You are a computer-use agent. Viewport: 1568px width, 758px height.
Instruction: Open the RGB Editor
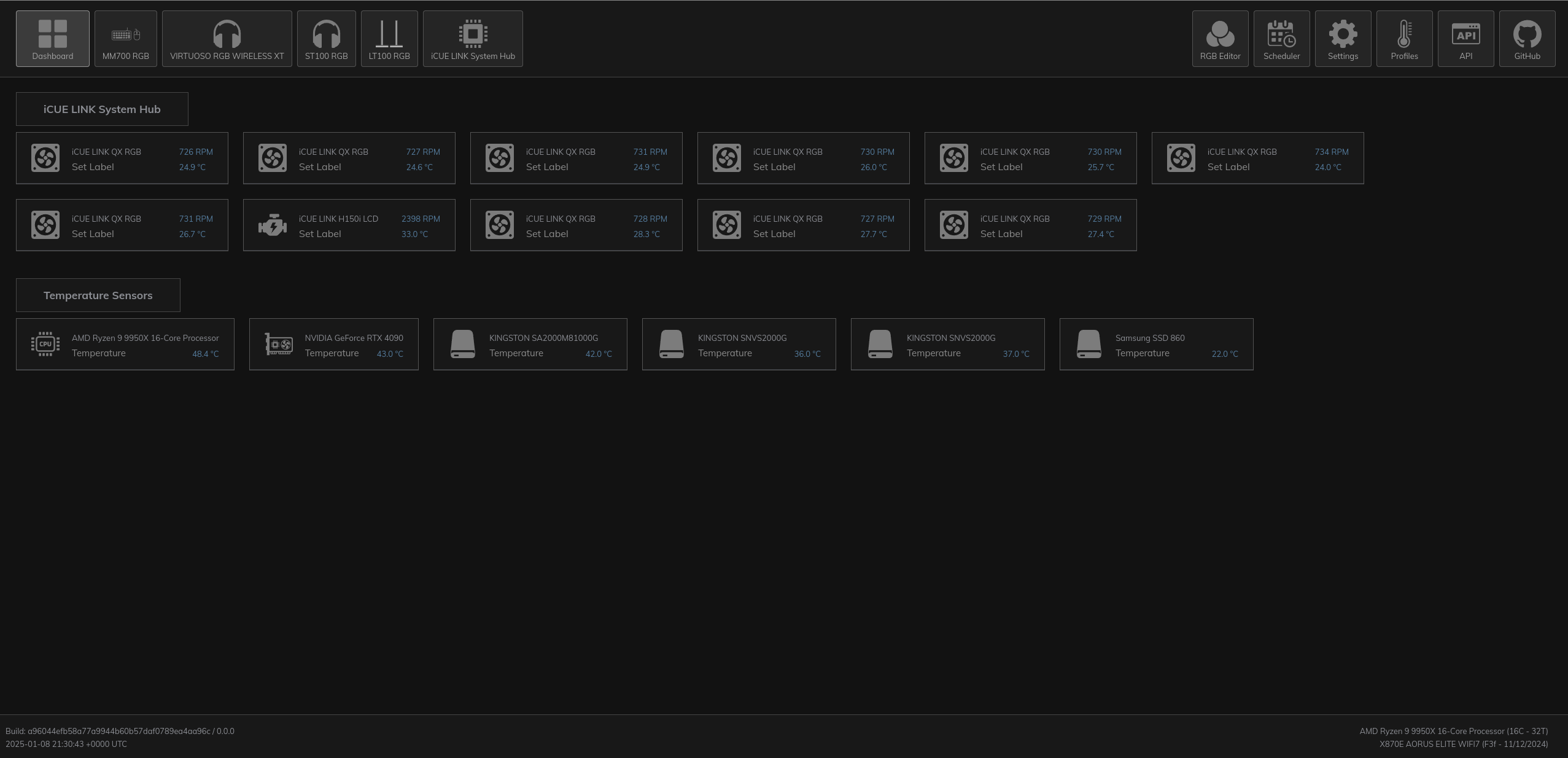(1219, 38)
